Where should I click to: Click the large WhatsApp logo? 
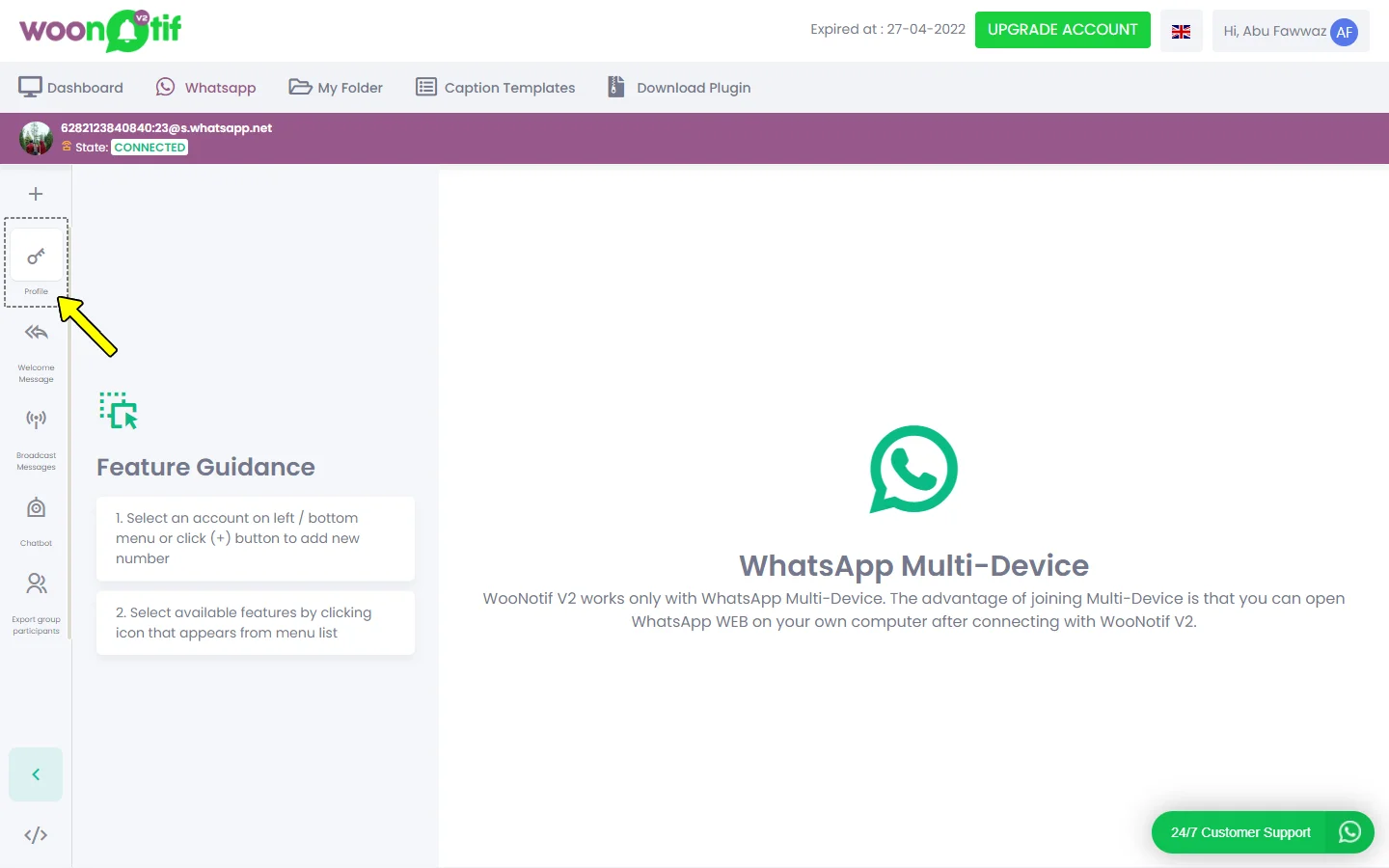point(912,470)
